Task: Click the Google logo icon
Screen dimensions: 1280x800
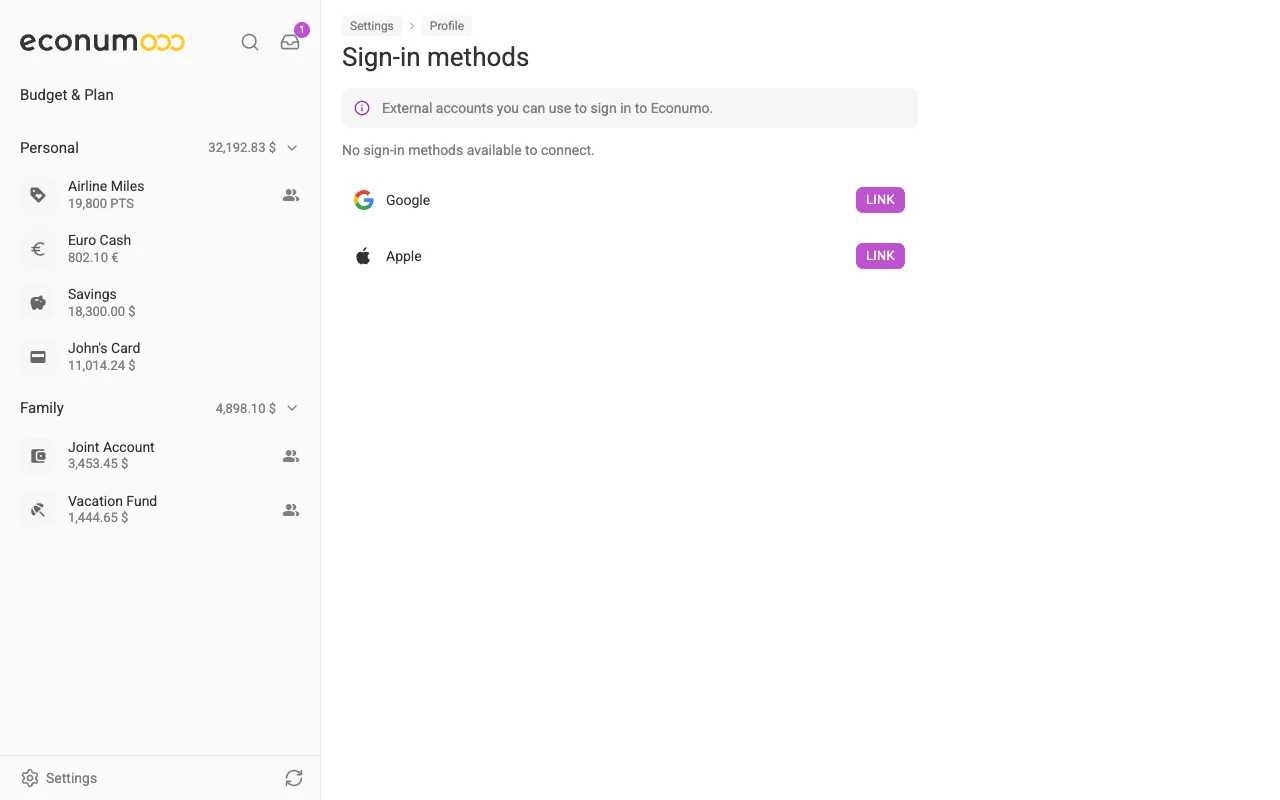Action: 364,200
